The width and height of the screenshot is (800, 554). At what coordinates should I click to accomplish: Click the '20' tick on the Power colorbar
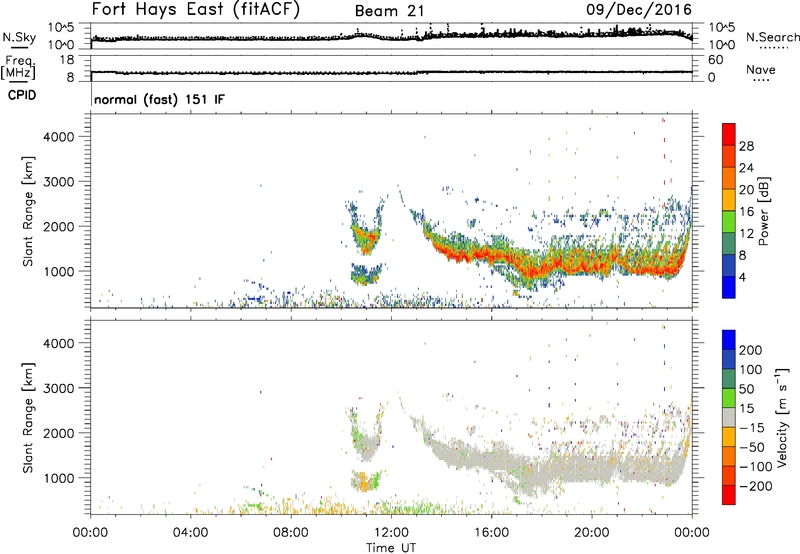[746, 190]
